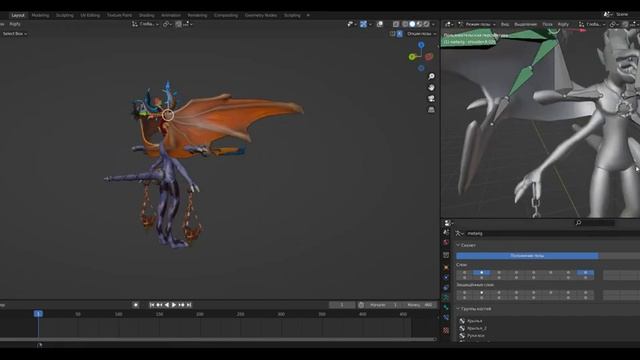The width and height of the screenshot is (640, 360).
Task: Open Rigify menu in right viewport header
Action: 563,24
